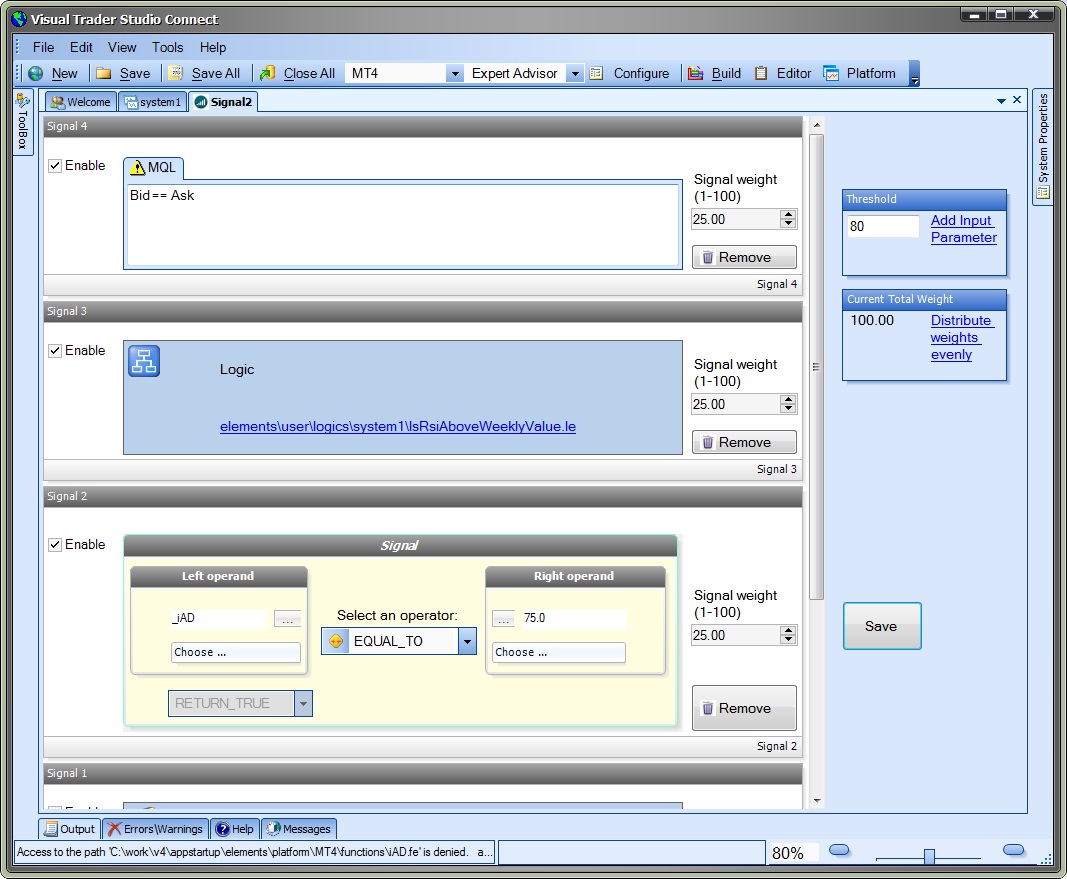Image resolution: width=1067 pixels, height=879 pixels.
Task: Click the toolbar overflow options arrow
Action: tap(915, 73)
